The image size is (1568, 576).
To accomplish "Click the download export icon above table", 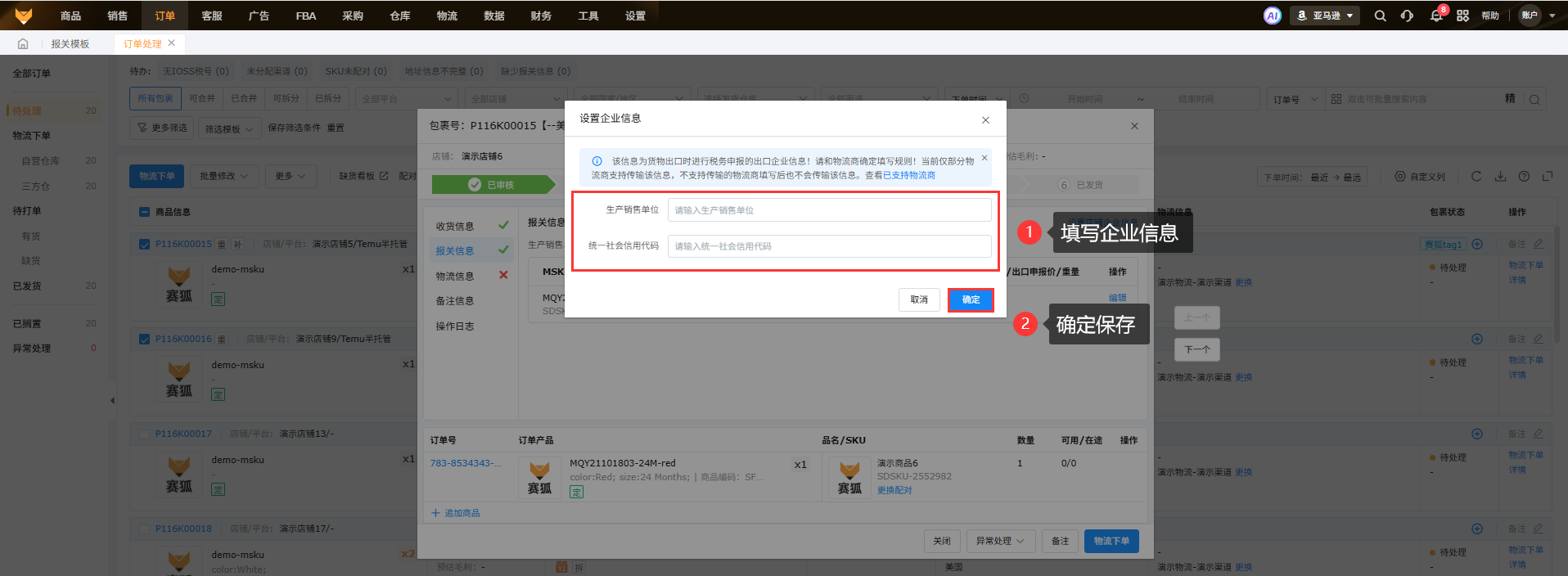I will click(x=1500, y=176).
